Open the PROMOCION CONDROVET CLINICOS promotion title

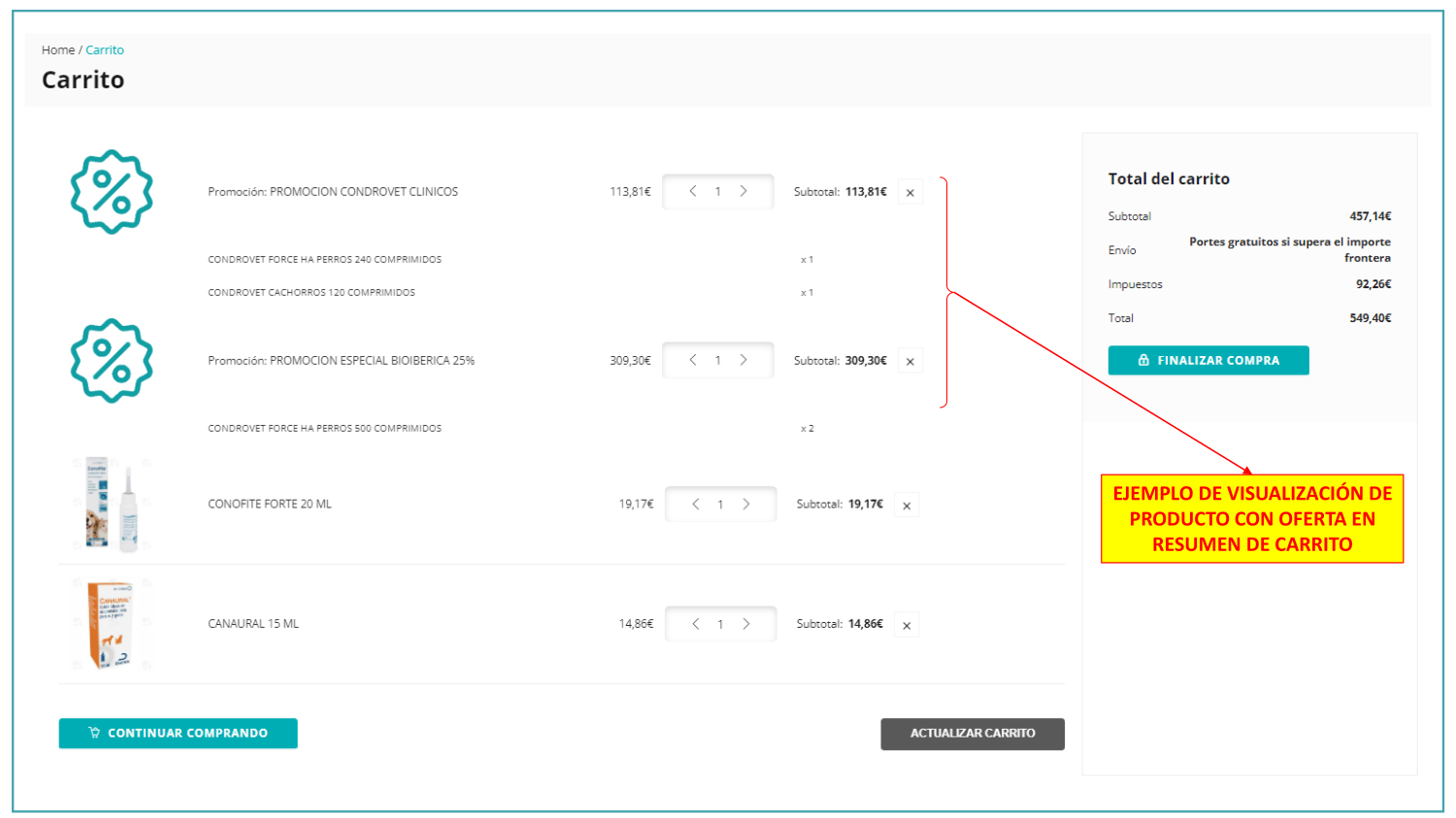[333, 192]
